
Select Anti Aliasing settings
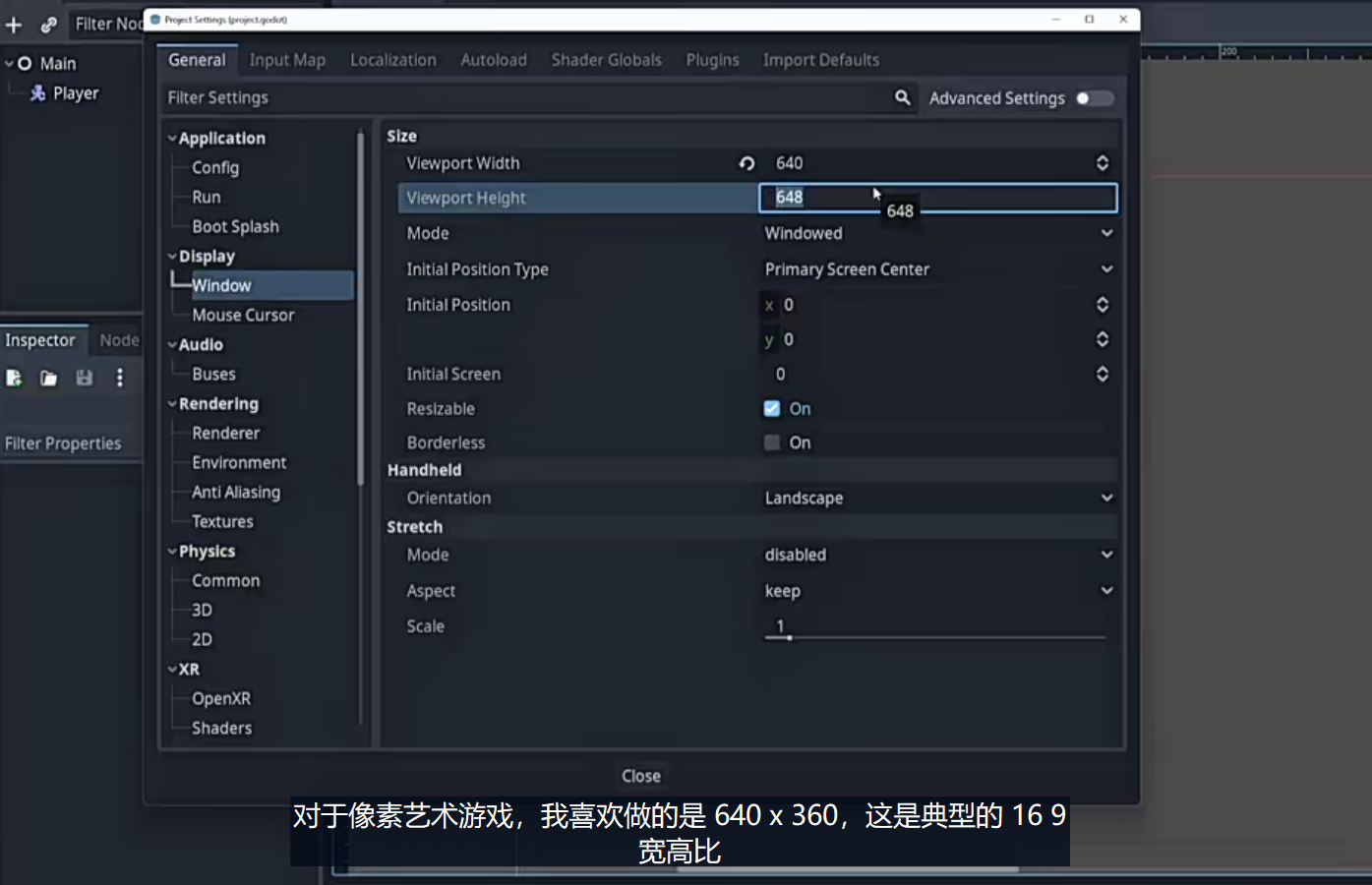click(x=236, y=493)
